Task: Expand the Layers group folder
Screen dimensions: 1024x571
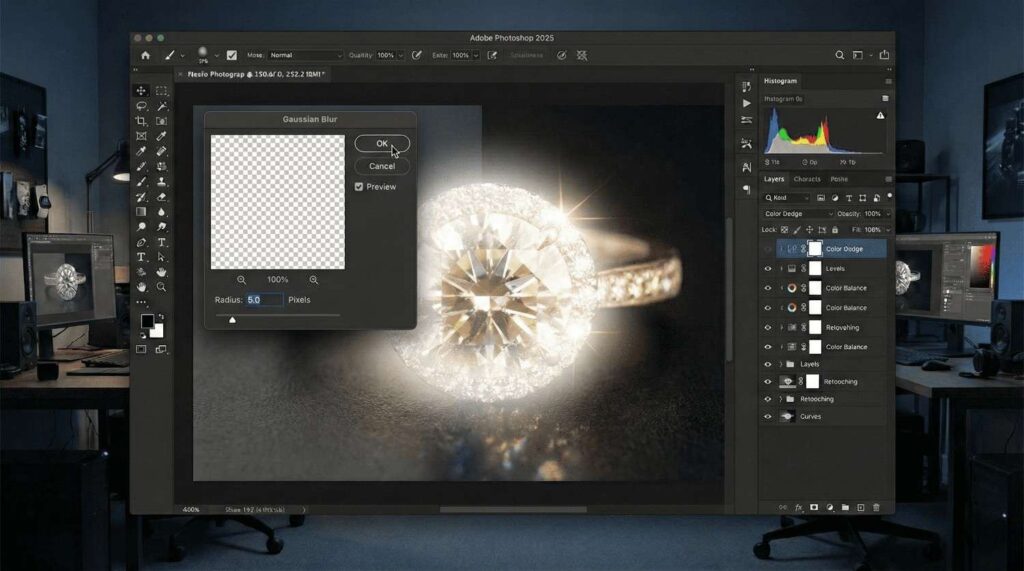Action: (780, 364)
